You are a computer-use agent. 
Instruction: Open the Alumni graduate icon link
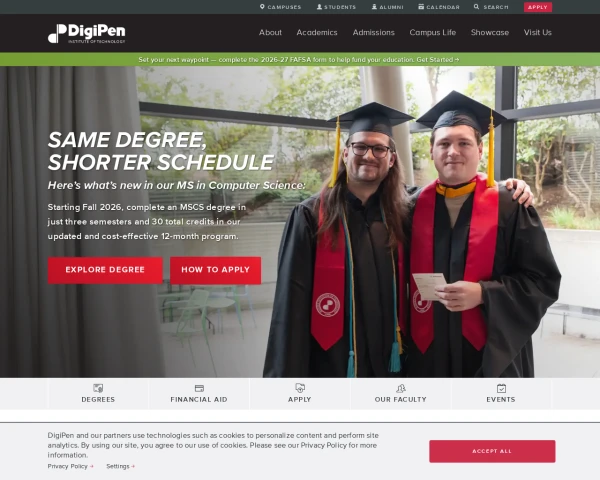click(374, 7)
